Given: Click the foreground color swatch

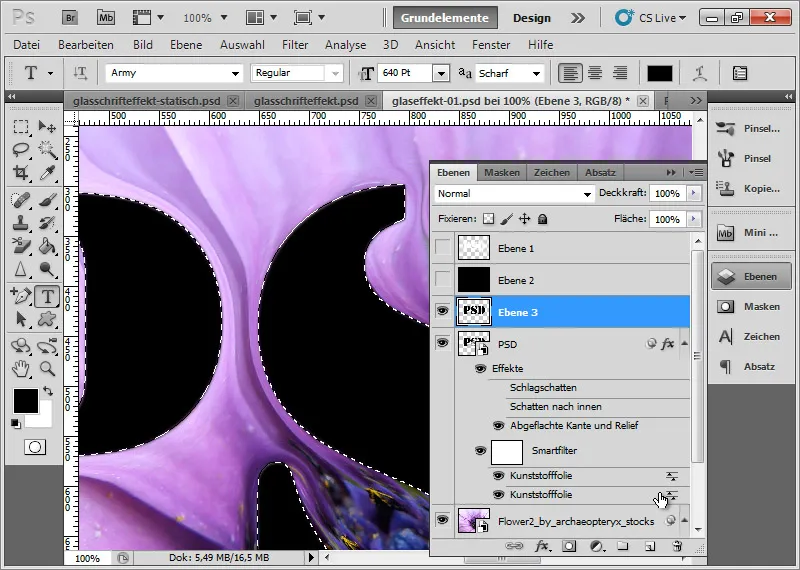Looking at the screenshot, I should 26,401.
